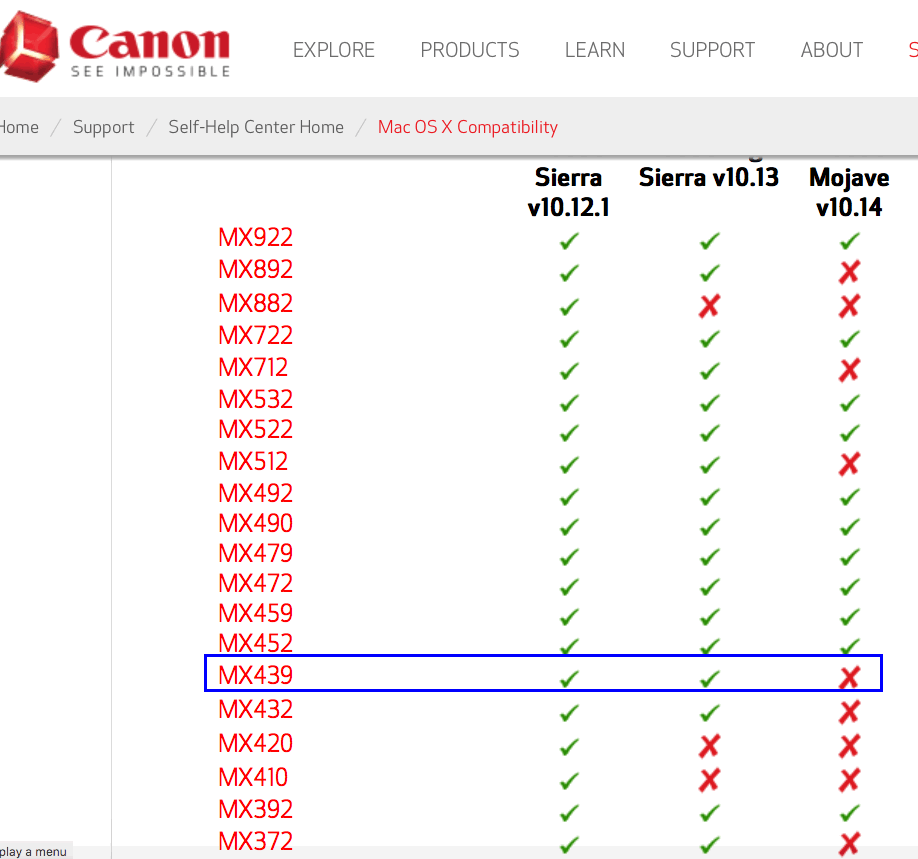Open the MX722 printer link
Image resolution: width=918 pixels, height=859 pixels.
pyautogui.click(x=255, y=336)
